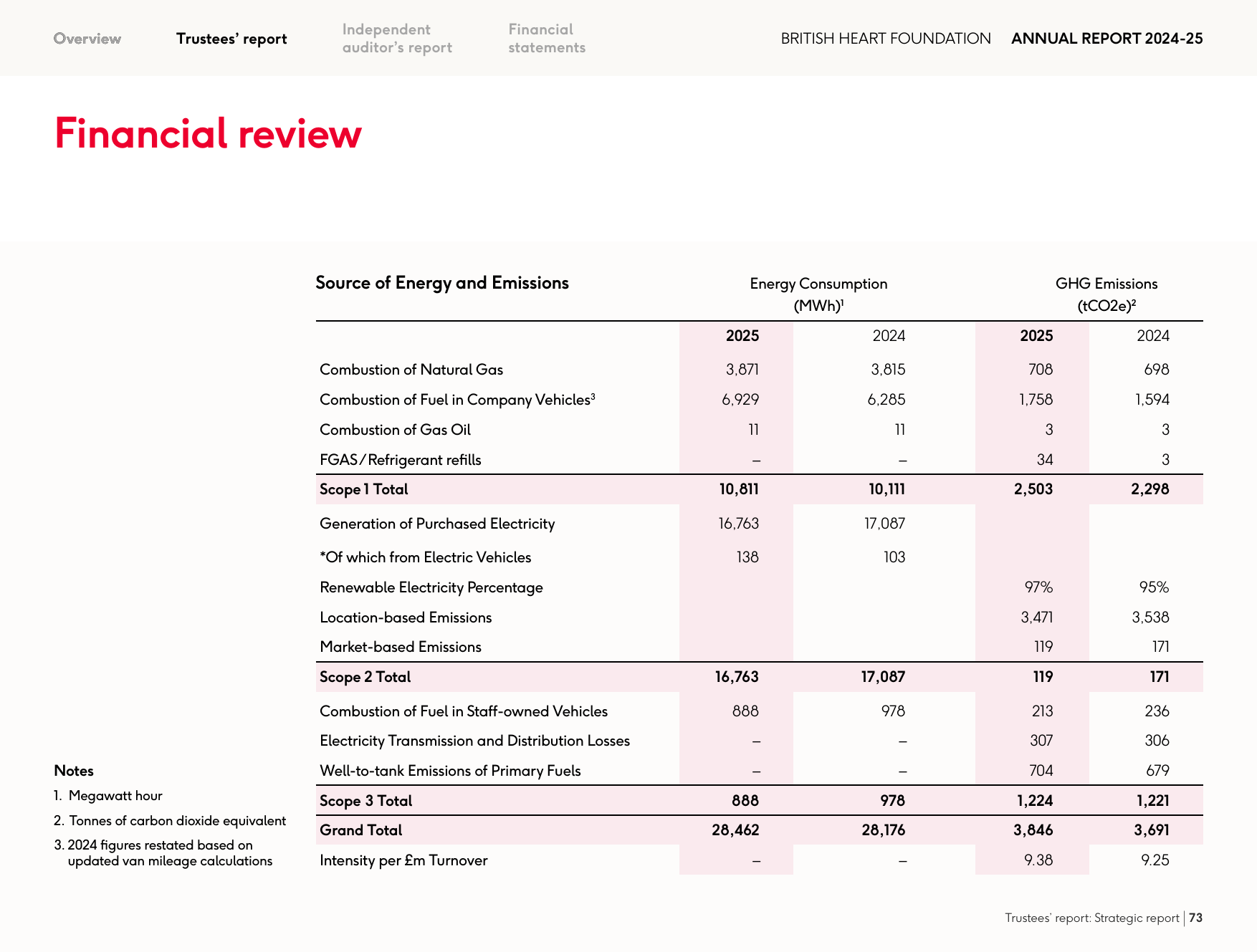Screen dimensions: 1257x952
Task: Select the Trustees' report tab
Action: (x=231, y=39)
